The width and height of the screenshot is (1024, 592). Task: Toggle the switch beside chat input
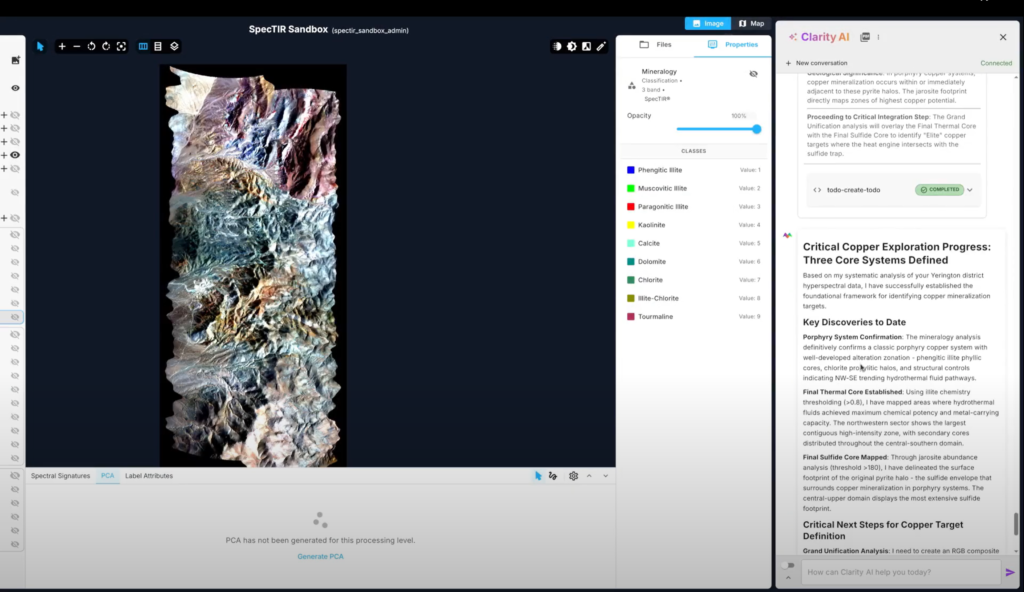[x=787, y=566]
